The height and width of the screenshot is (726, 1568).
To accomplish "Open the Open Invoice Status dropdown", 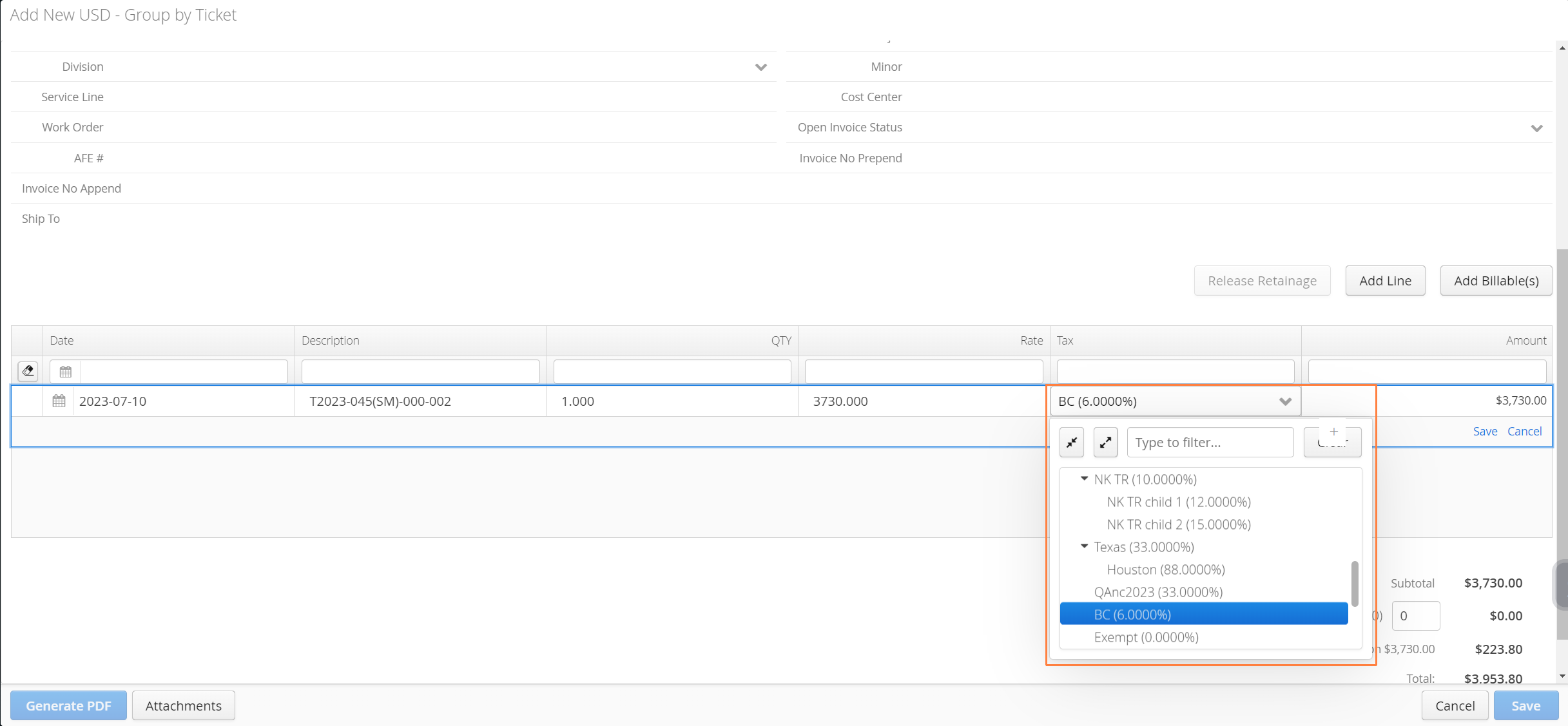I will [x=1537, y=128].
